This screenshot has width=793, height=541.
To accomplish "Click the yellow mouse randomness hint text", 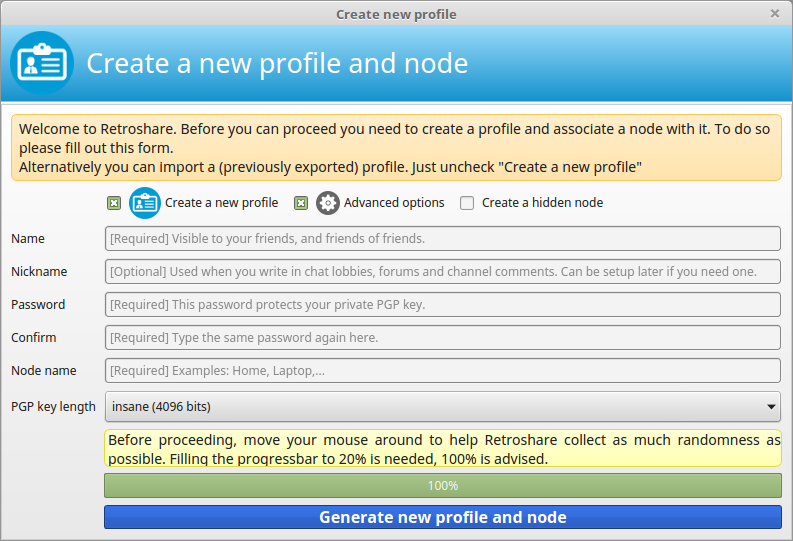I will [x=443, y=448].
